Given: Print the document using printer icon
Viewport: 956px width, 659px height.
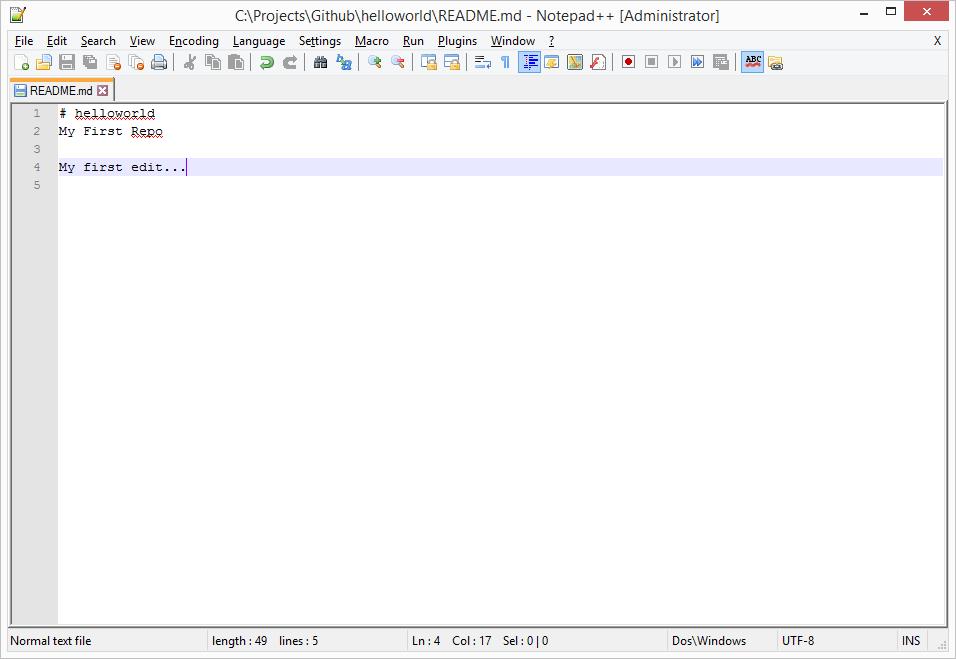Looking at the screenshot, I should click(159, 62).
